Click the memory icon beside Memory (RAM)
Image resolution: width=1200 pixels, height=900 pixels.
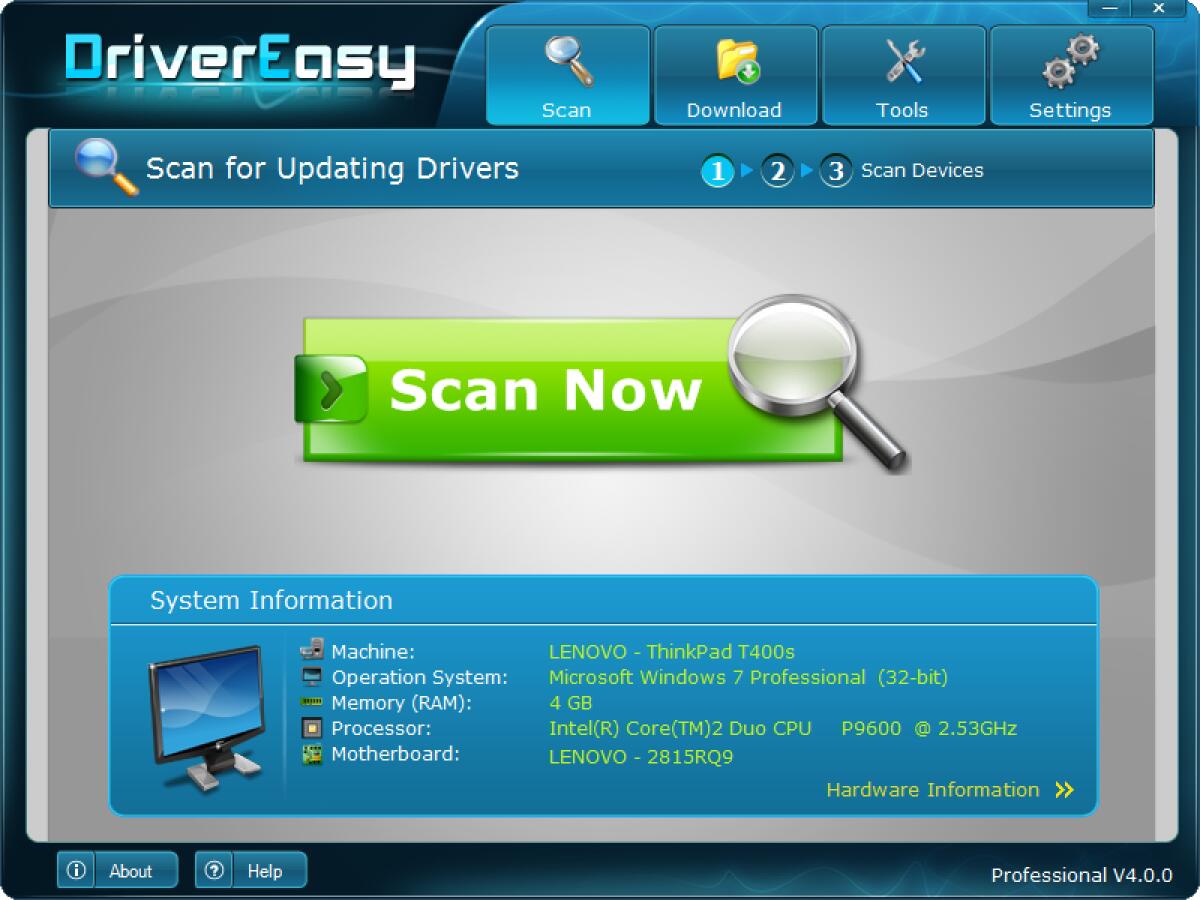[312, 701]
